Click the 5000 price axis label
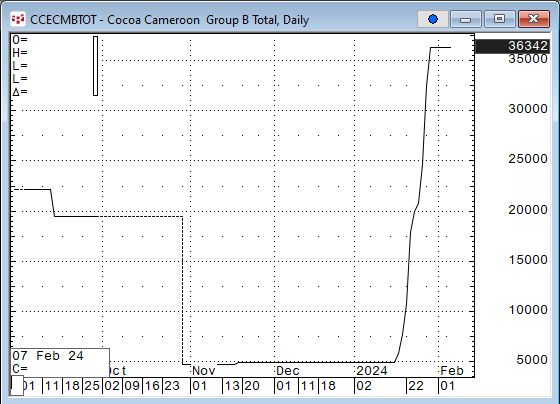This screenshot has height=404, width=560. click(x=532, y=360)
